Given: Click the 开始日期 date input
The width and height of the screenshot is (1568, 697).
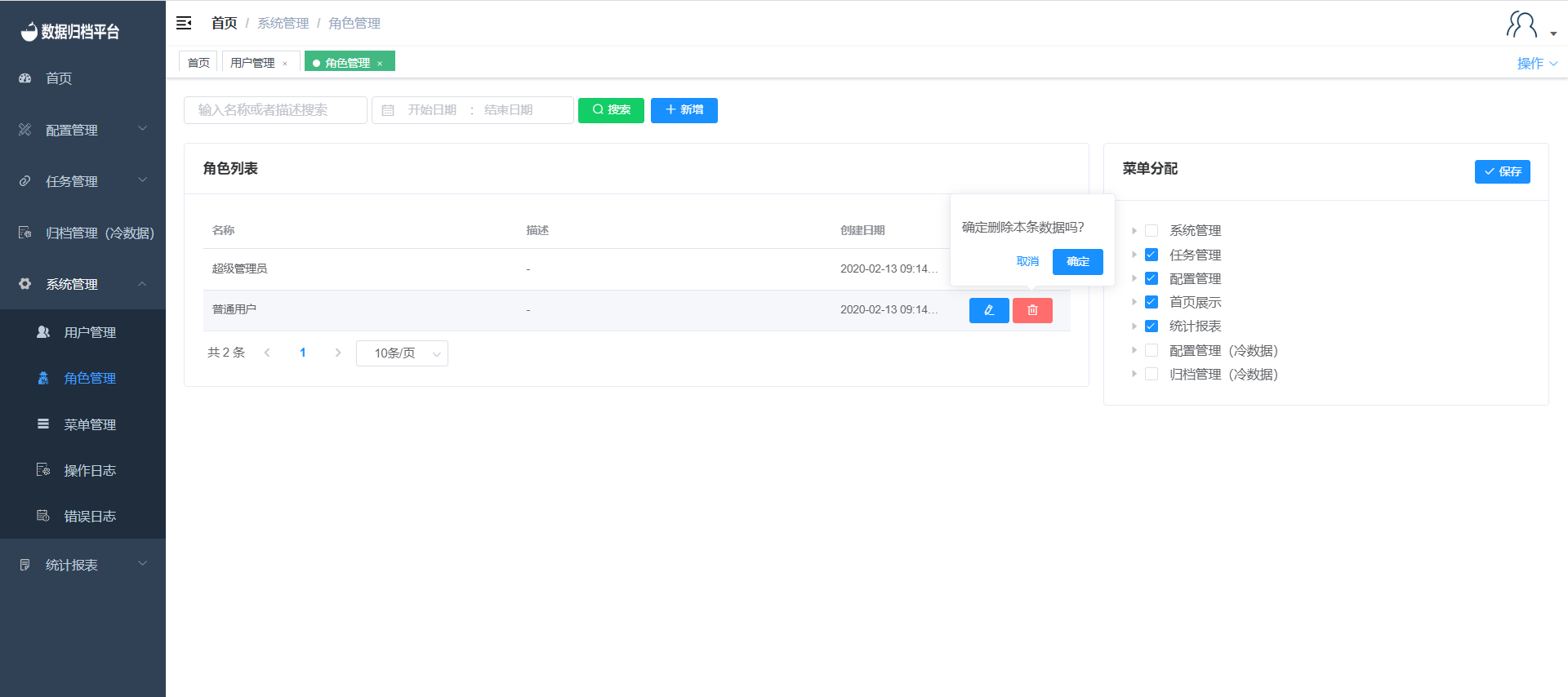Looking at the screenshot, I should point(432,110).
